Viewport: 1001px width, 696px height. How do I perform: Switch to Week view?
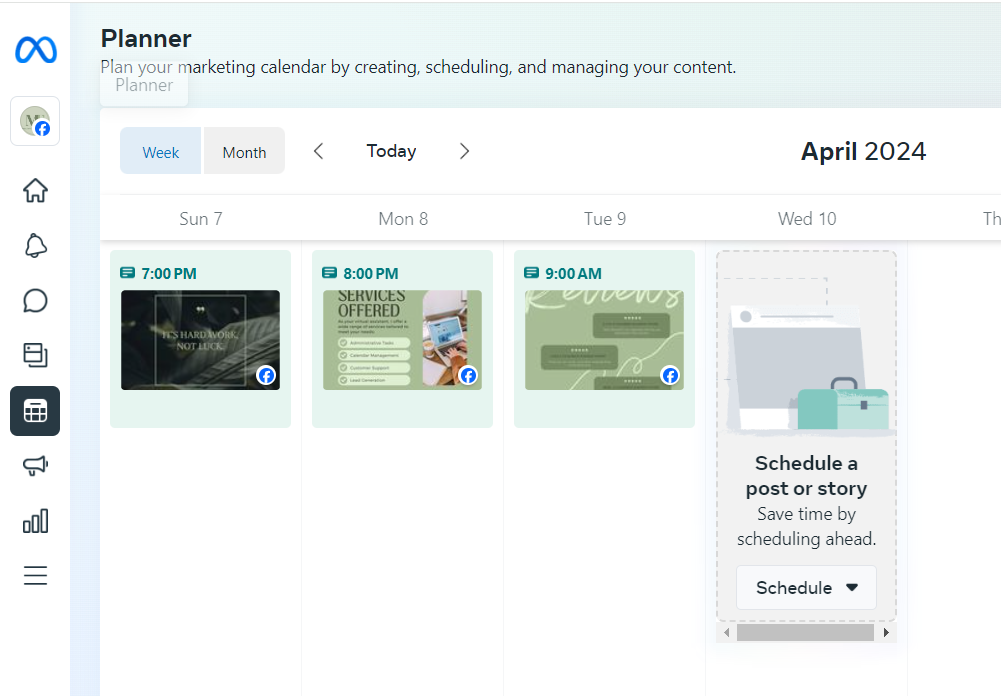coord(161,152)
